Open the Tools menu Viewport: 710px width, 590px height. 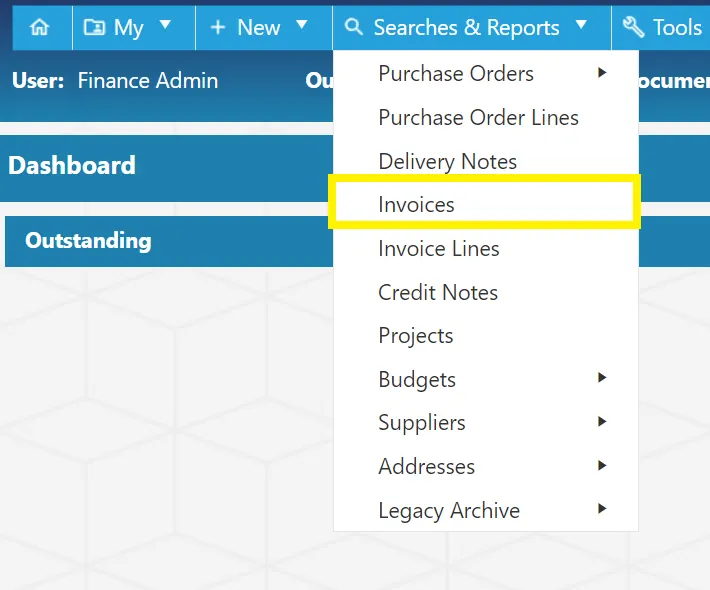point(677,27)
